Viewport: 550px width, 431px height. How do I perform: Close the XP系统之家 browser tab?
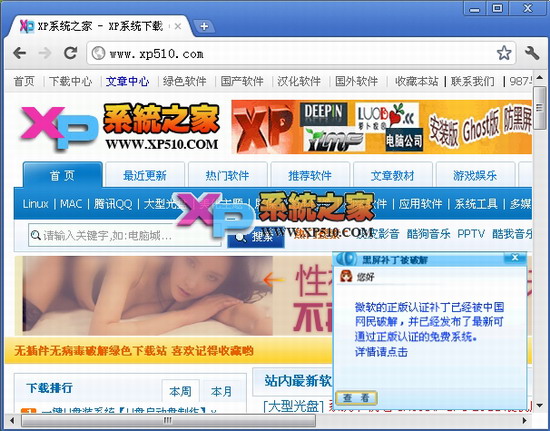pos(177,26)
